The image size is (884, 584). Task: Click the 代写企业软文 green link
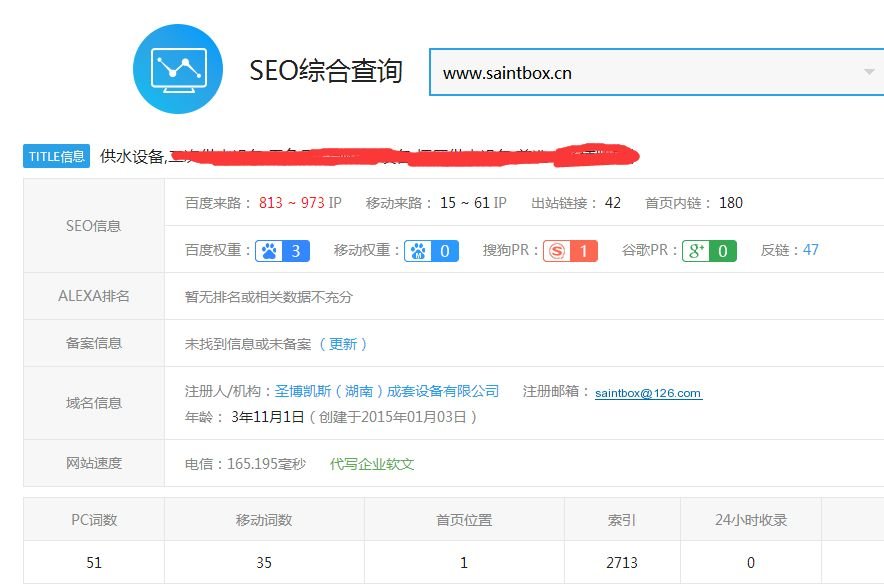point(372,464)
